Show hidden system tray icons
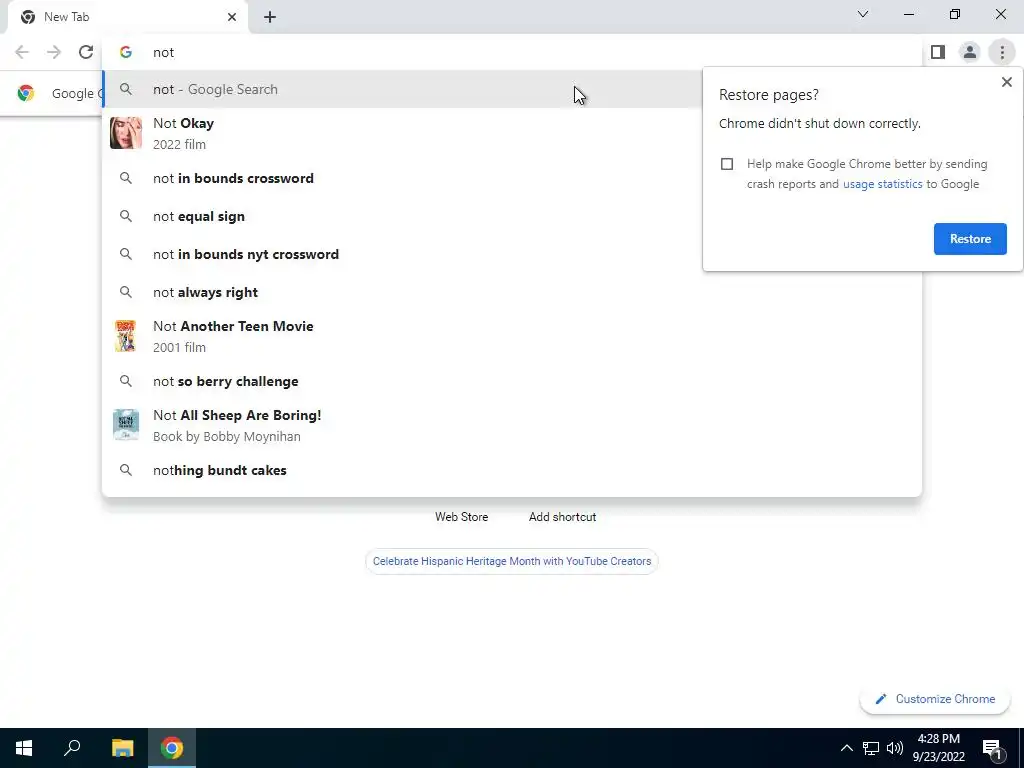Viewport: 1024px width, 768px height. click(x=846, y=748)
